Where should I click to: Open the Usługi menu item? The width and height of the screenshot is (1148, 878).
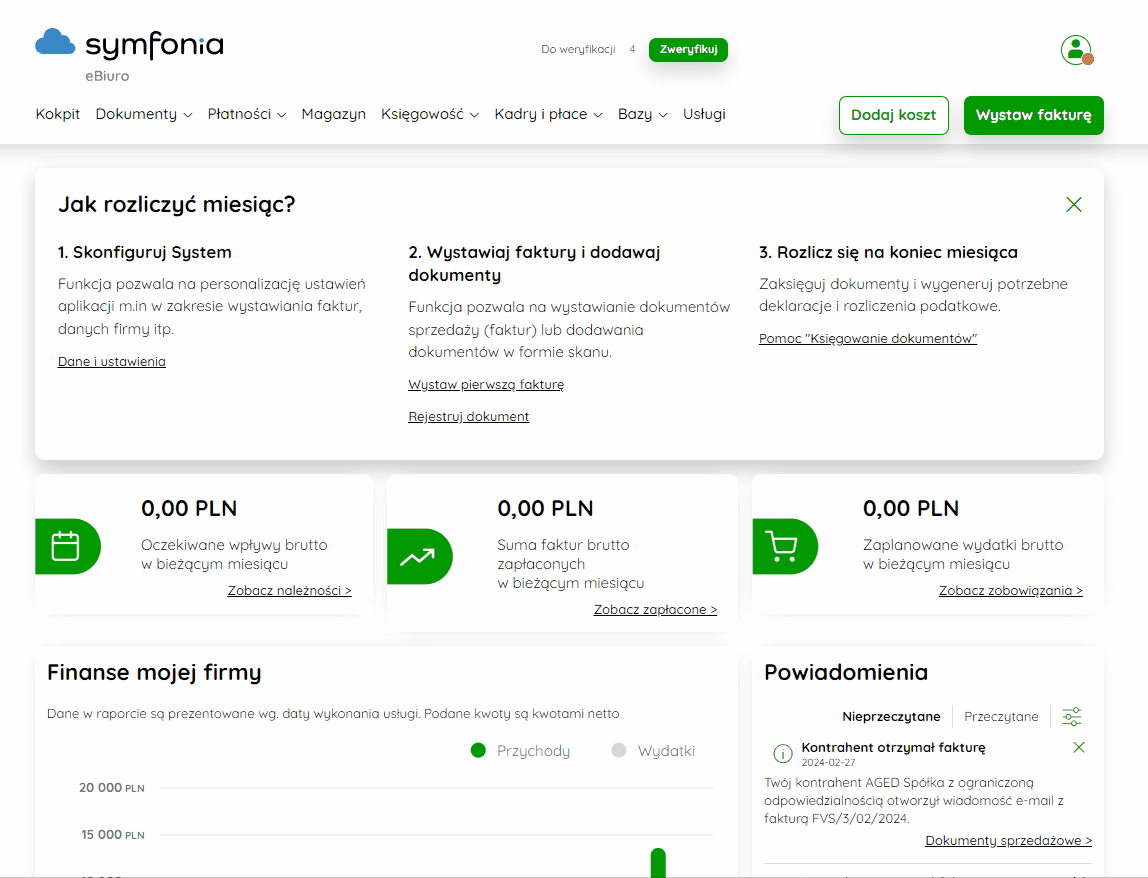pyautogui.click(x=704, y=114)
